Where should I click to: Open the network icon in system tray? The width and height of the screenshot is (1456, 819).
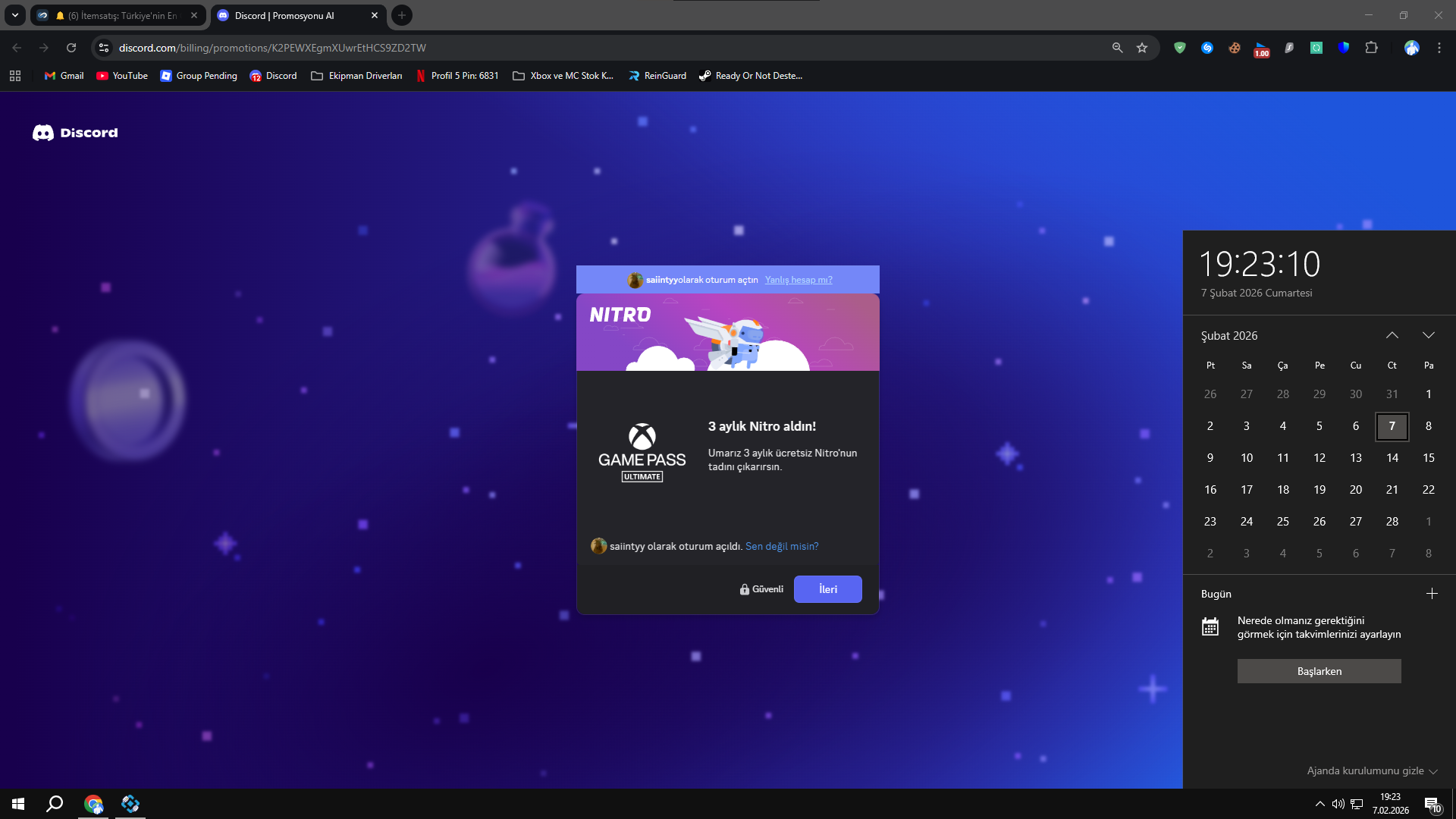coord(1357,804)
